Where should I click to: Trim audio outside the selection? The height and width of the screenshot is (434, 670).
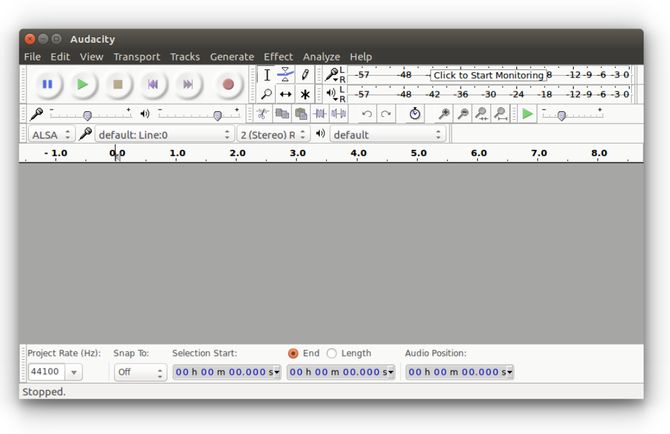click(x=320, y=114)
